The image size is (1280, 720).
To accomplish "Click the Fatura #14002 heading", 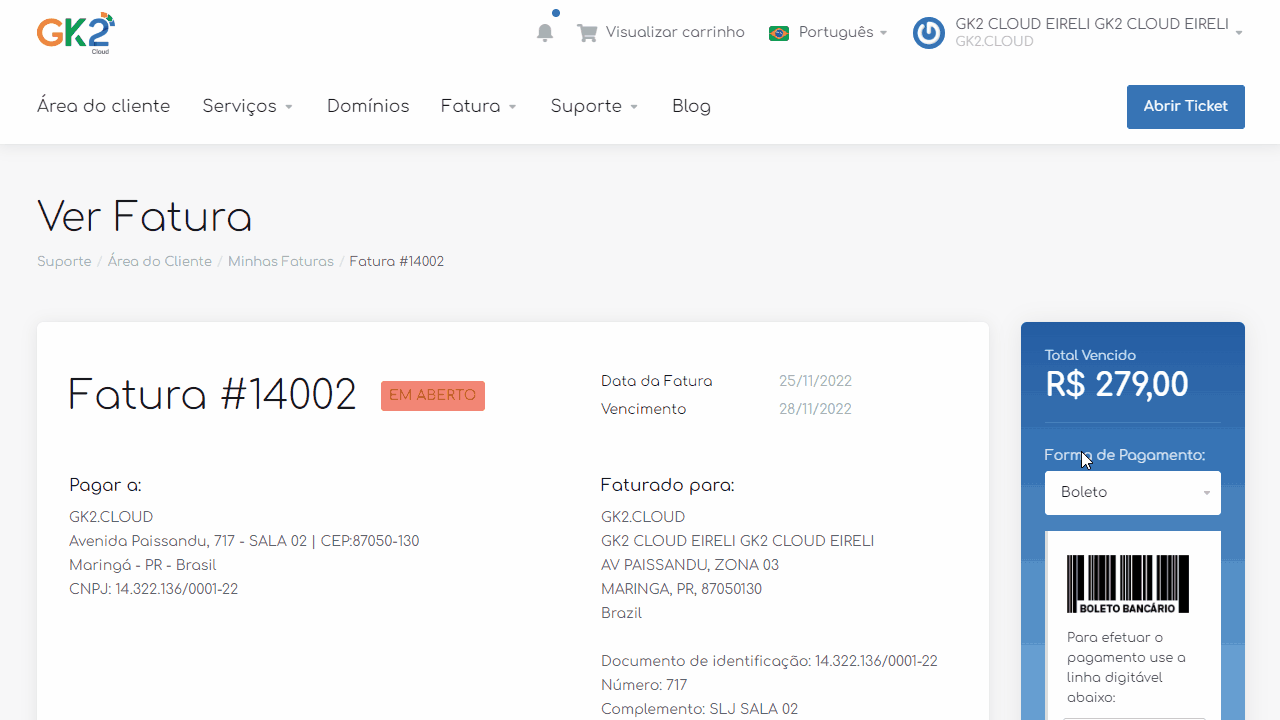I will [x=212, y=395].
